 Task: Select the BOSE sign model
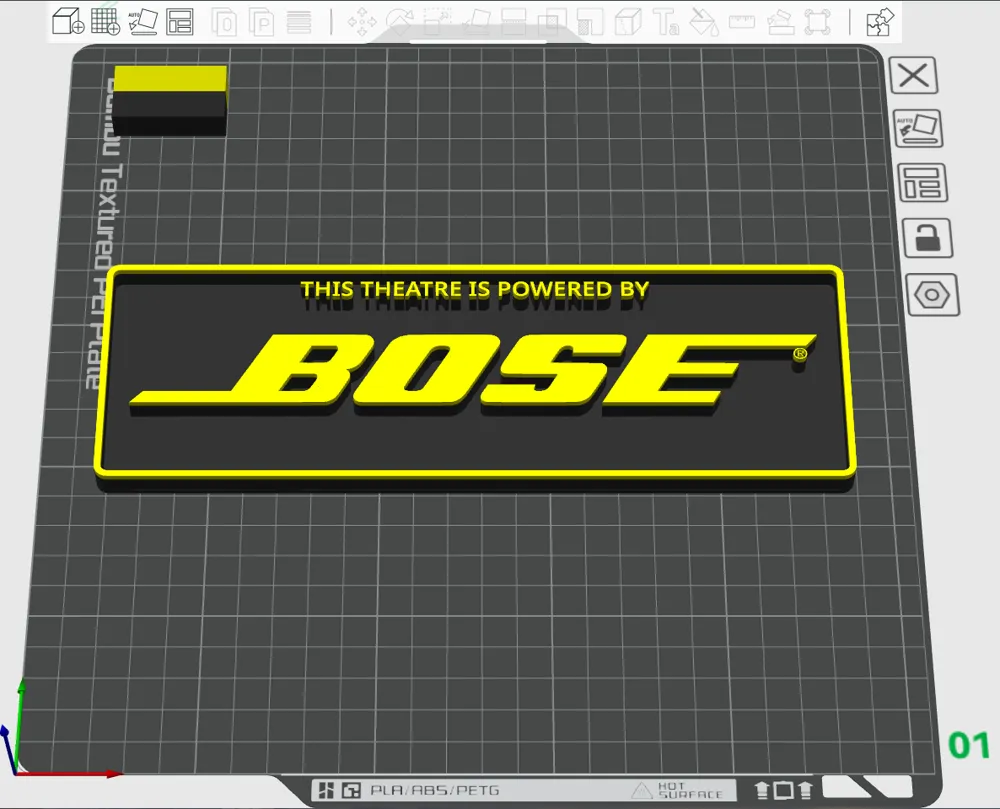[x=475, y=376]
